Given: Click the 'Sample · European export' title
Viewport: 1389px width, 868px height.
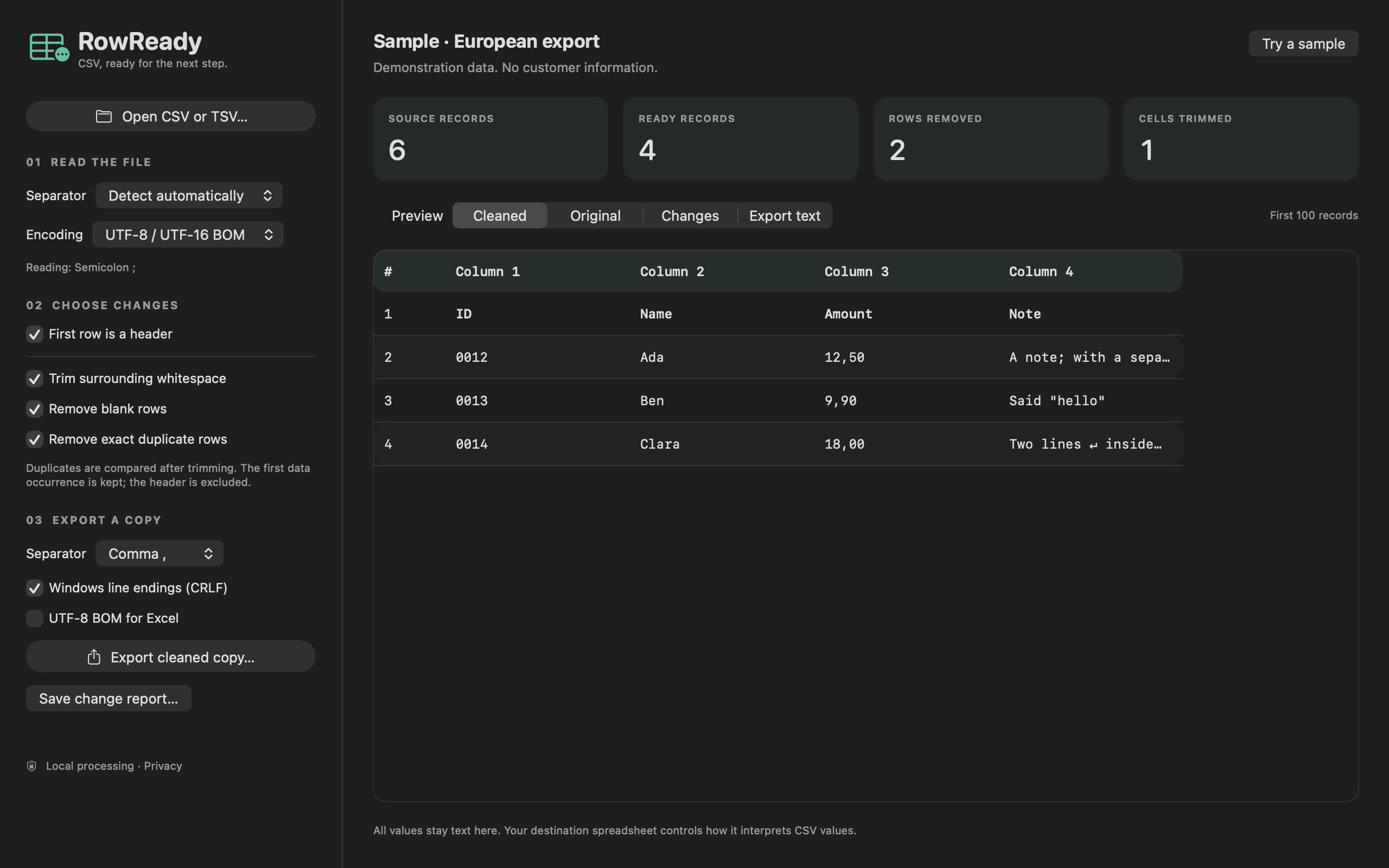Looking at the screenshot, I should click(x=487, y=41).
